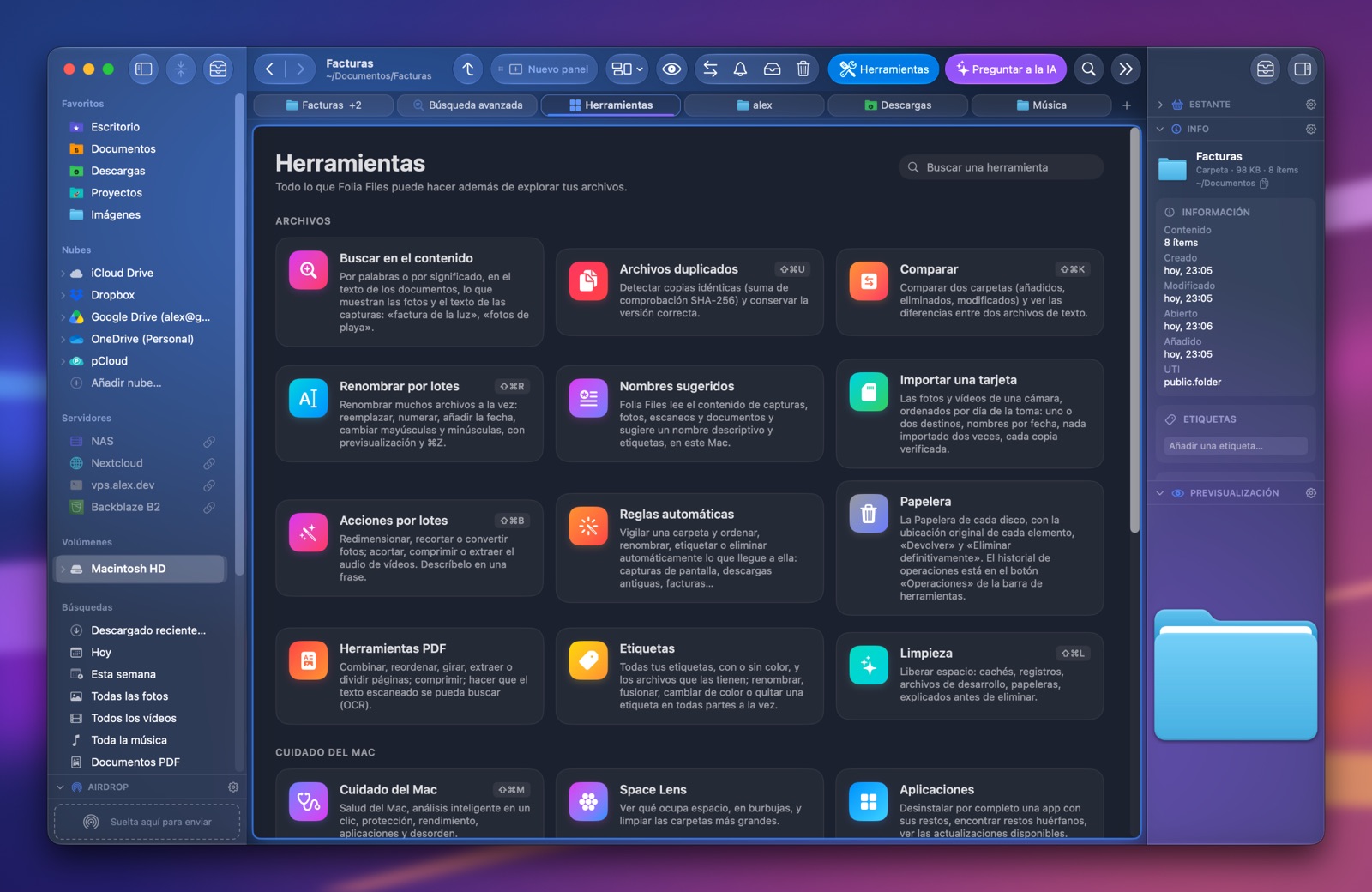Open the Documentos PDF saved search
The image size is (1372, 892).
click(135, 762)
